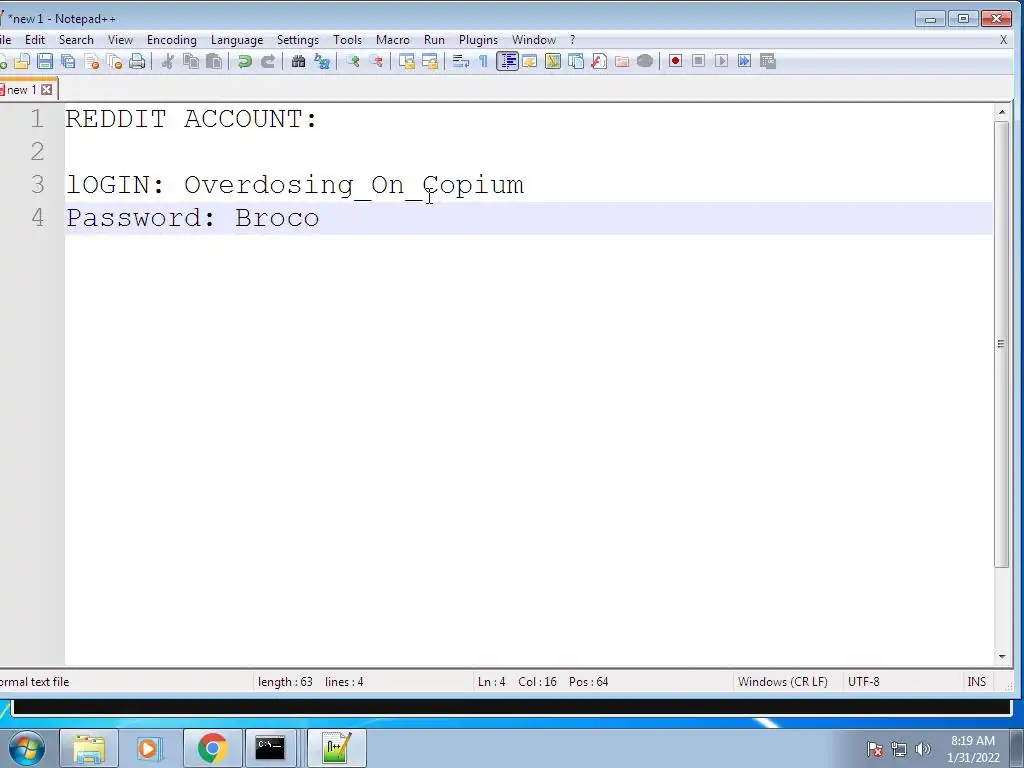
Task: Open the Tools menu
Action: [347, 40]
